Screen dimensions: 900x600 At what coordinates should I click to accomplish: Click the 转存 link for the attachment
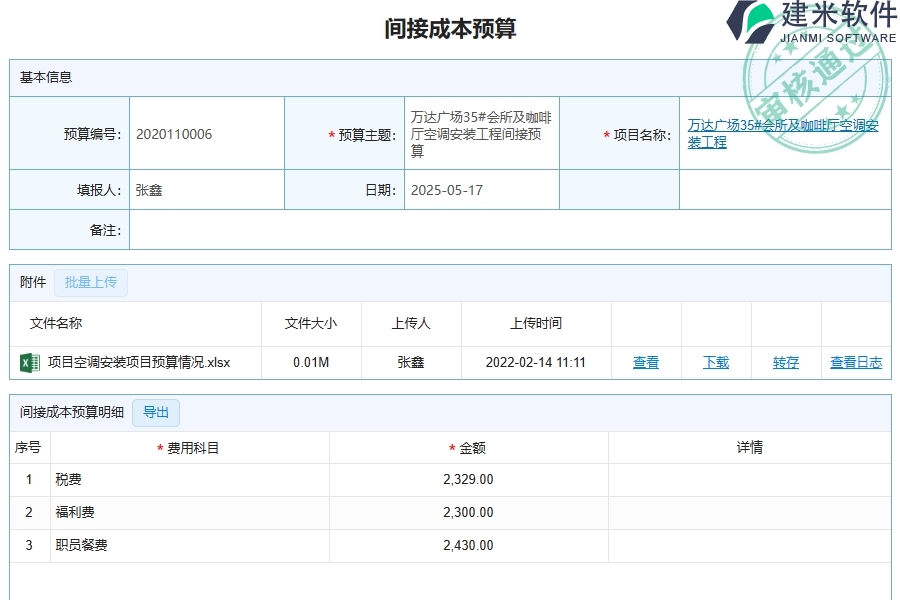pyautogui.click(x=786, y=362)
